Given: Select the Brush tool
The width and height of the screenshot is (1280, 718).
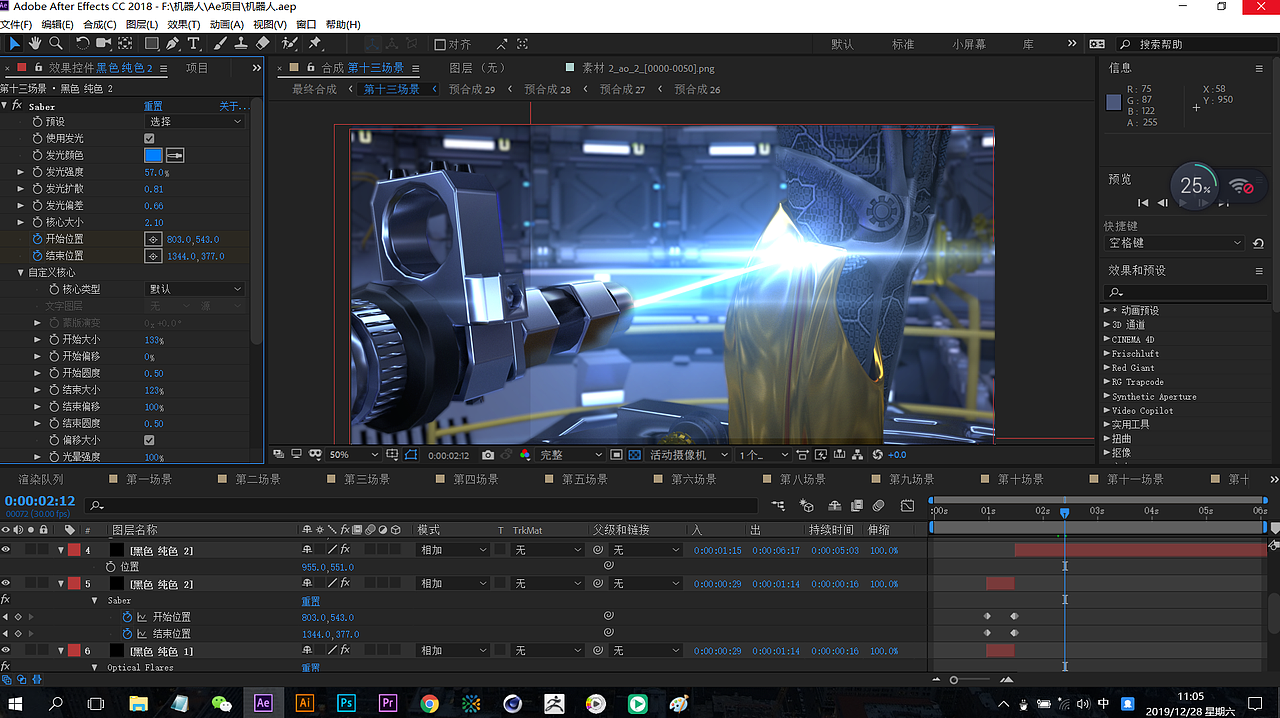Looking at the screenshot, I should click(x=220, y=43).
